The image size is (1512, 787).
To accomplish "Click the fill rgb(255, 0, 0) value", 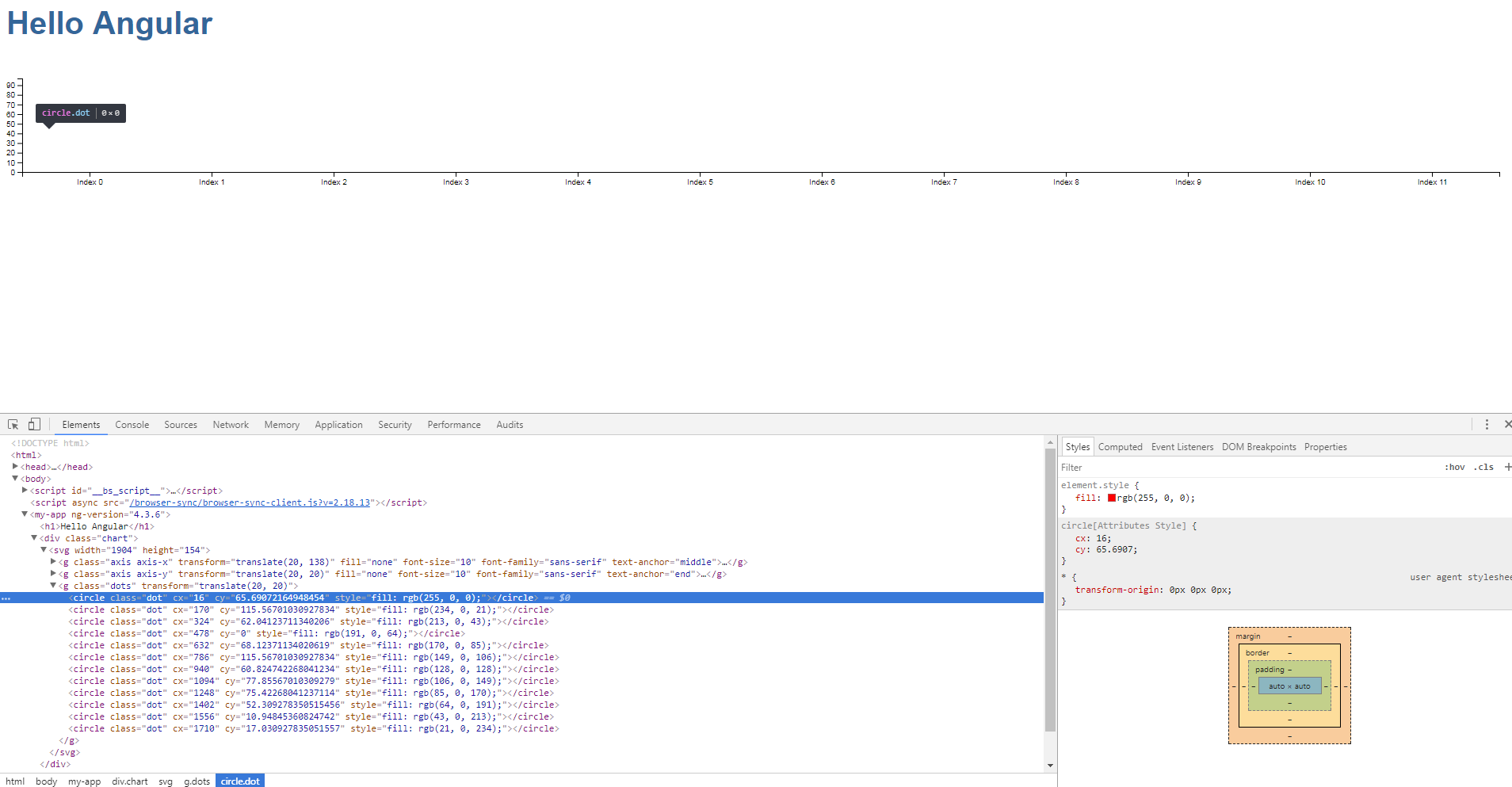I will click(x=1155, y=498).
